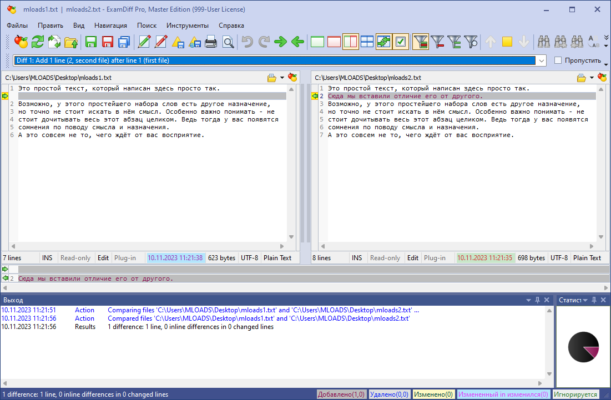Click UTF-8 encoding in left pane status bar
The height and width of the screenshot is (400, 611).
[x=249, y=258]
